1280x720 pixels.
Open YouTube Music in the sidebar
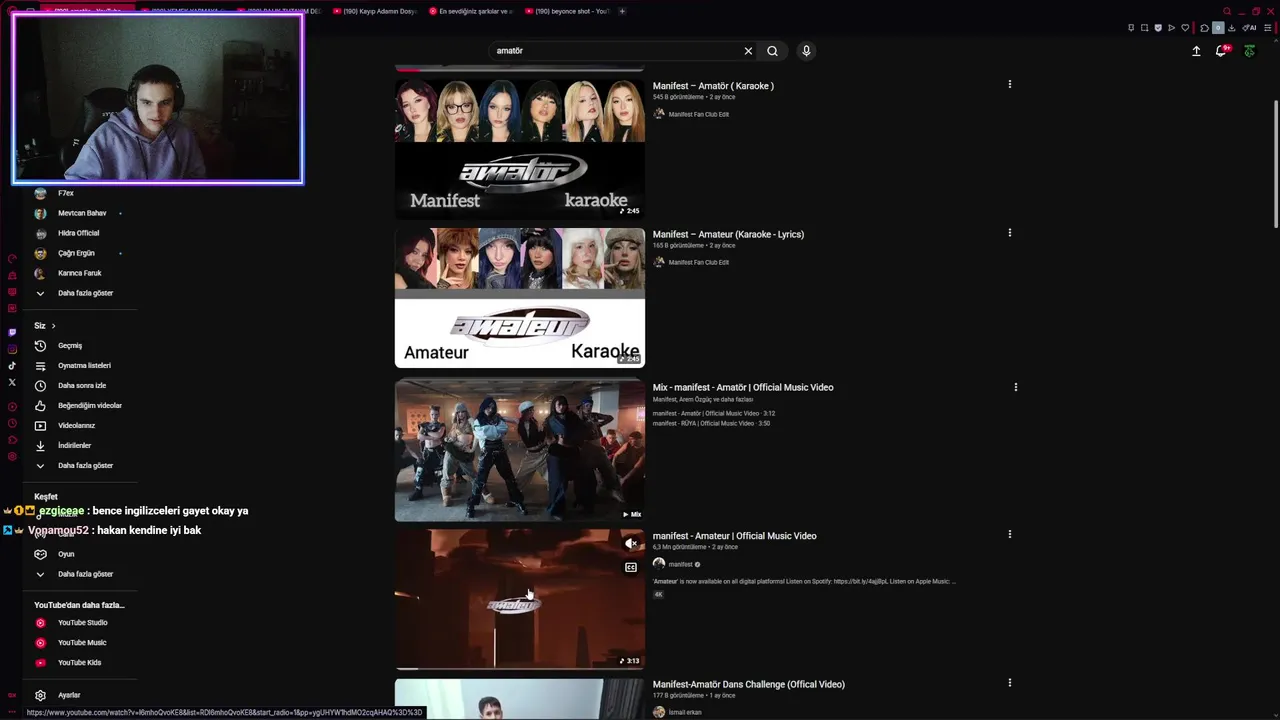coord(80,643)
